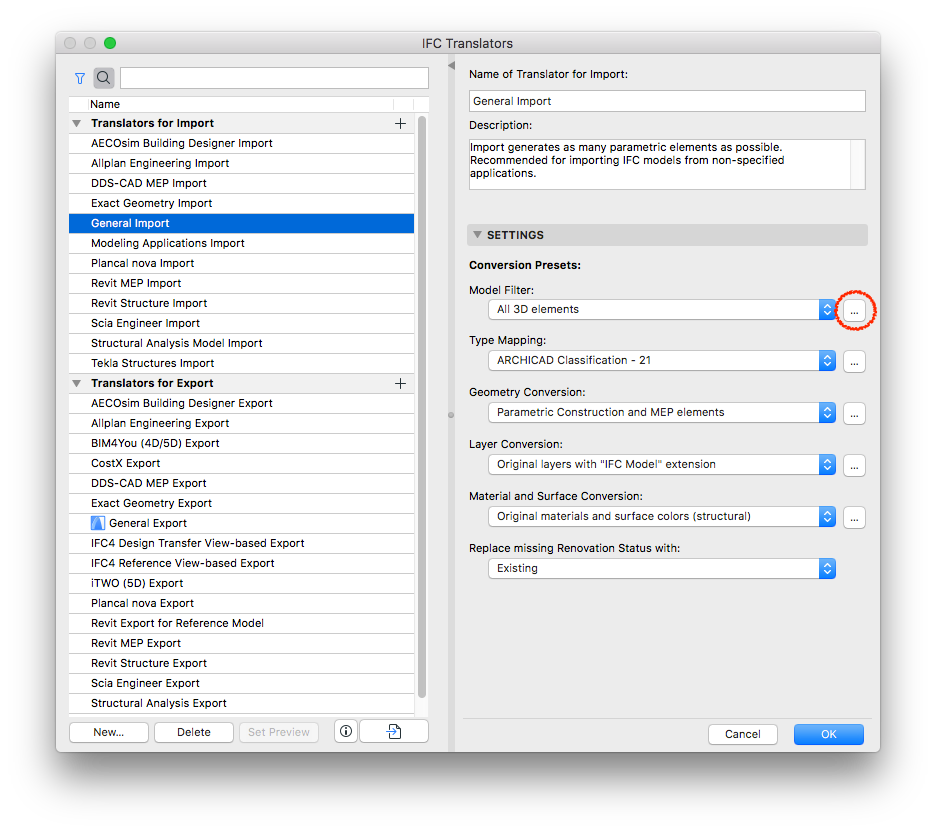Open Material and Surface Conversion options (...)
Screen dimensions: 936x832
tap(854, 517)
